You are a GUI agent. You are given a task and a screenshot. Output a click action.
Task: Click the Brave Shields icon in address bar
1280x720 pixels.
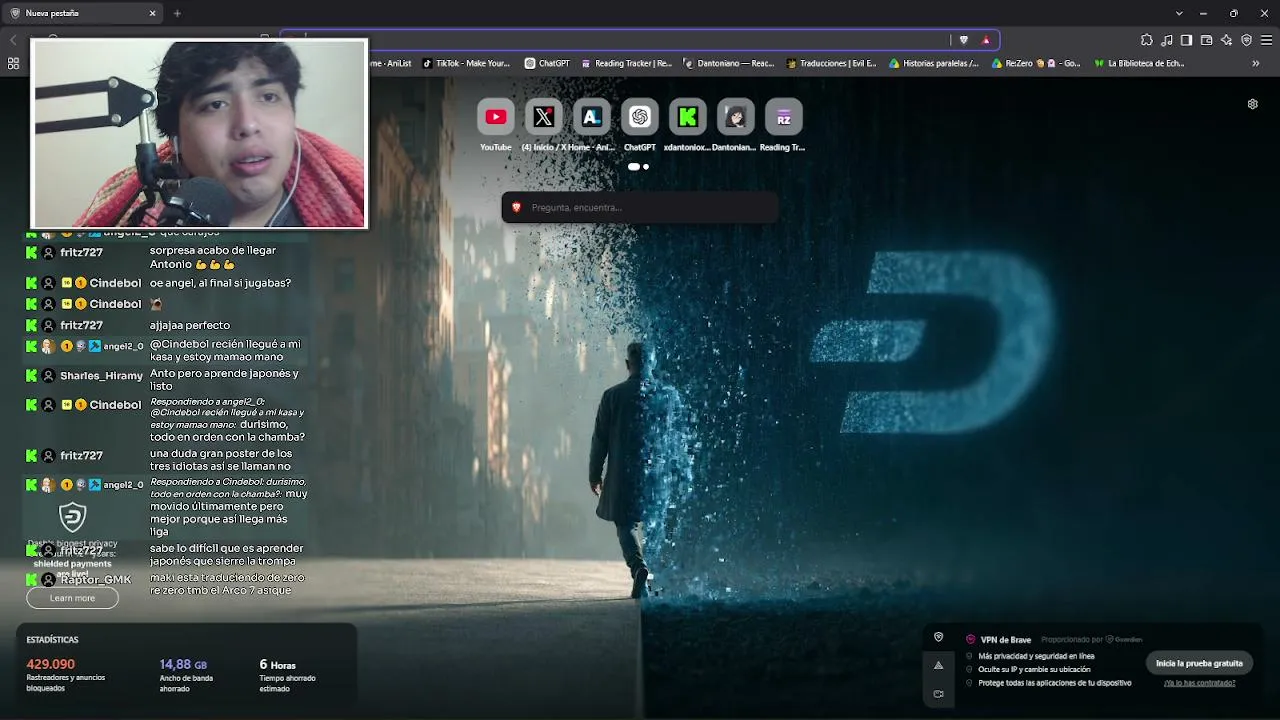click(964, 40)
